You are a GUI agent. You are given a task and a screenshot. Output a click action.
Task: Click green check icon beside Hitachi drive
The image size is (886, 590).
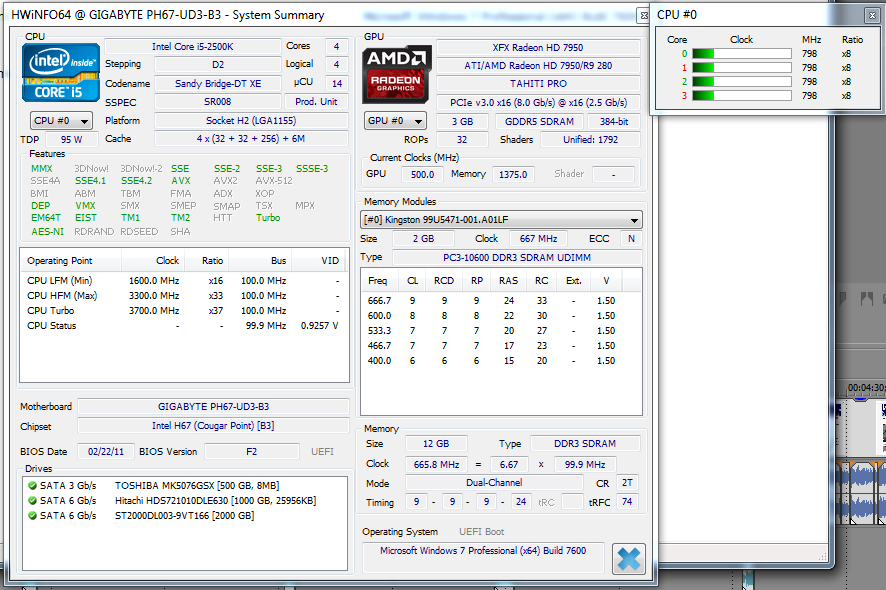(32, 501)
